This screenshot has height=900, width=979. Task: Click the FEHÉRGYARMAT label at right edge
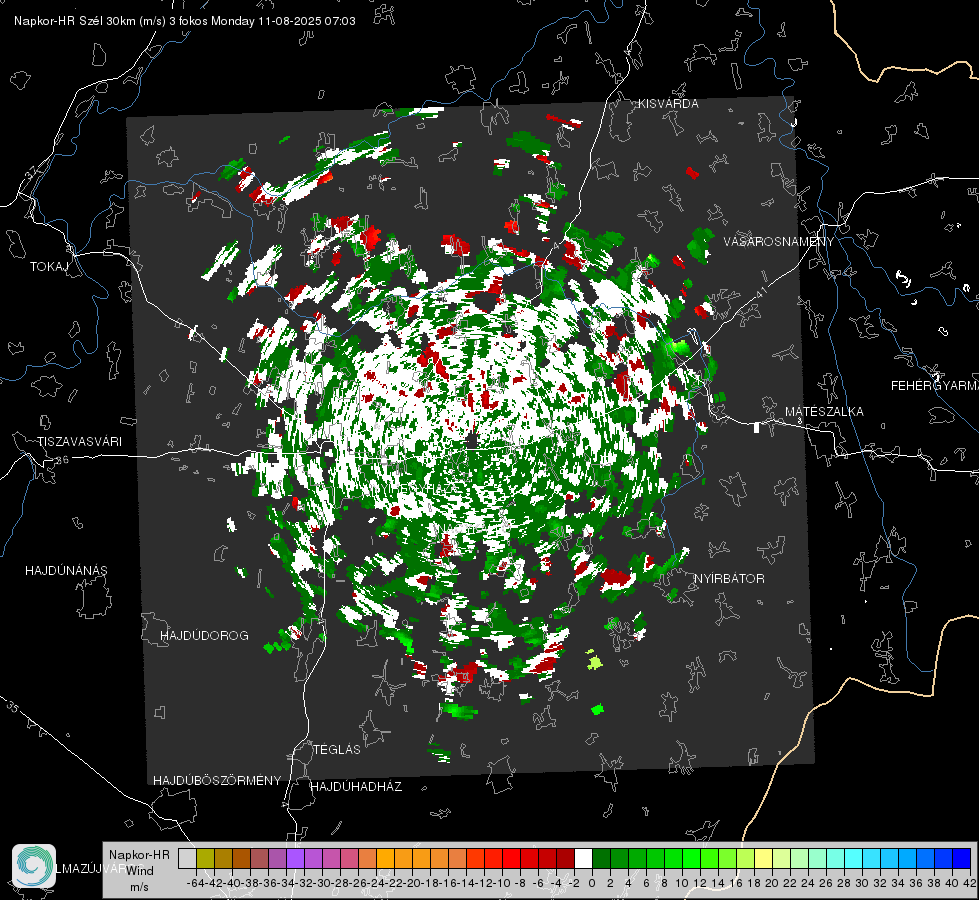pyautogui.click(x=935, y=386)
